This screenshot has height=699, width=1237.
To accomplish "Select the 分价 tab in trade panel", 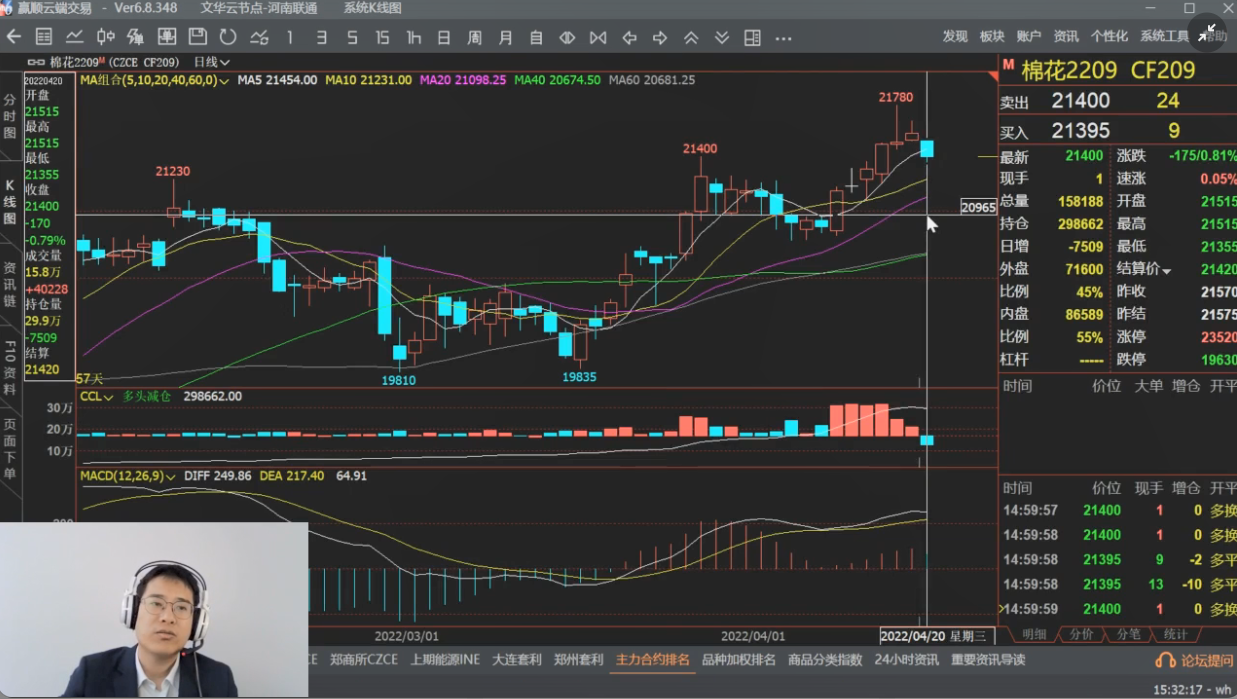I will pos(1082,634).
